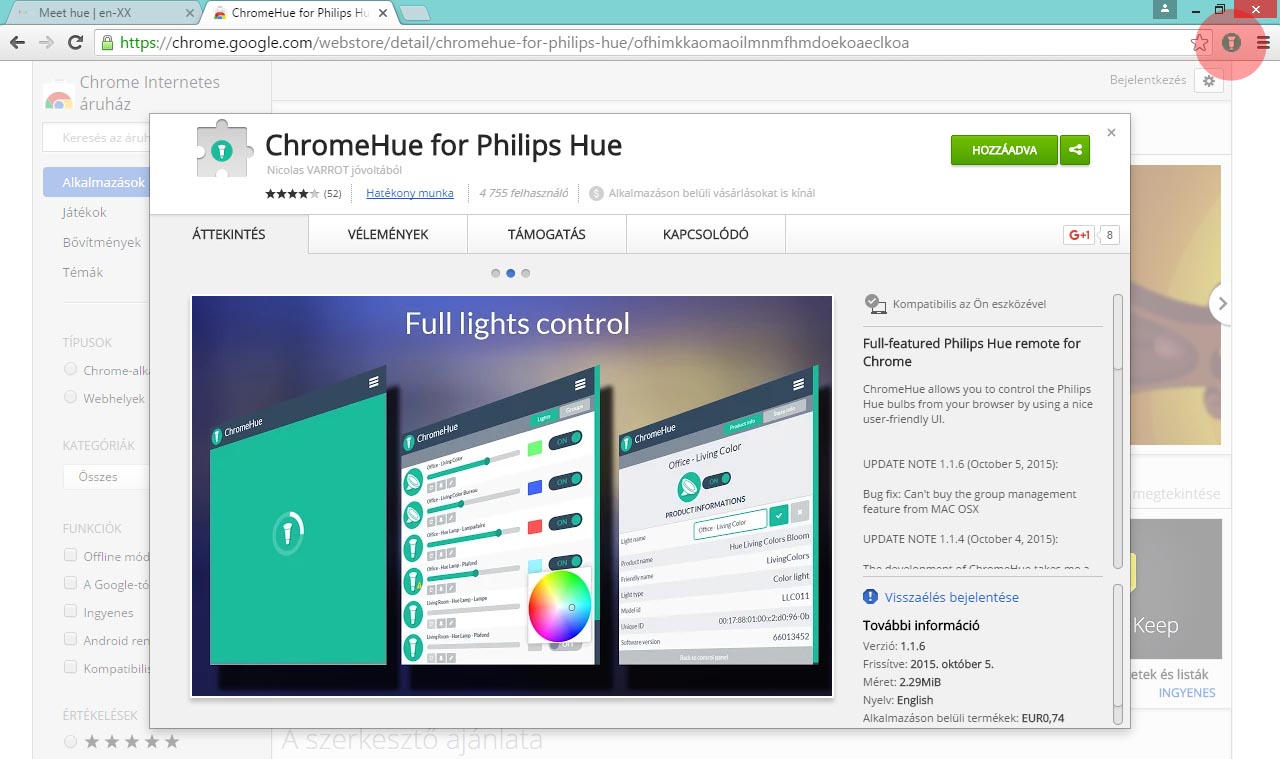Select Játékok in the sidebar
This screenshot has height=759, width=1280.
pos(84,212)
